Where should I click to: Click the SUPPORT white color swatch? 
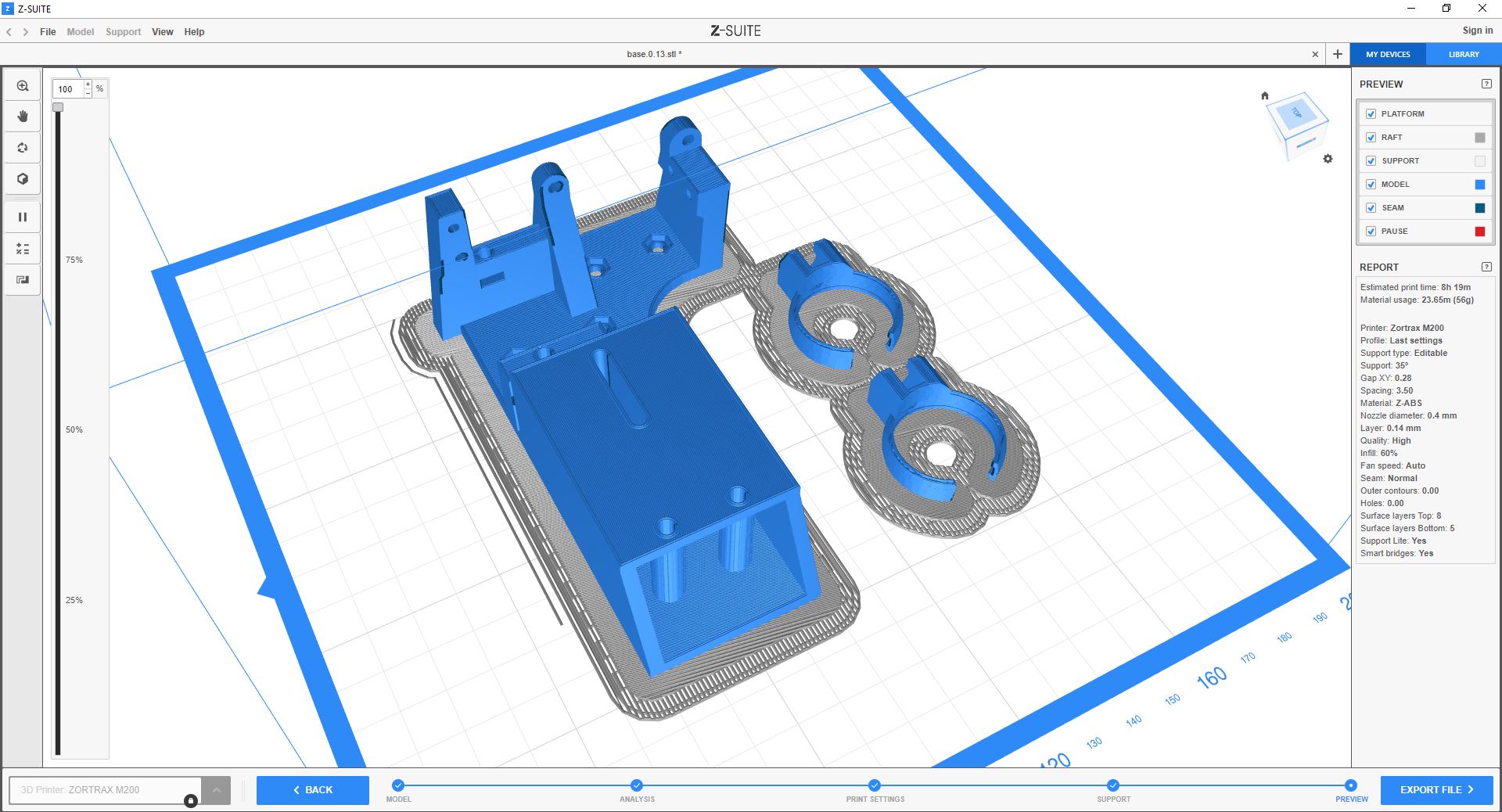[x=1480, y=161]
